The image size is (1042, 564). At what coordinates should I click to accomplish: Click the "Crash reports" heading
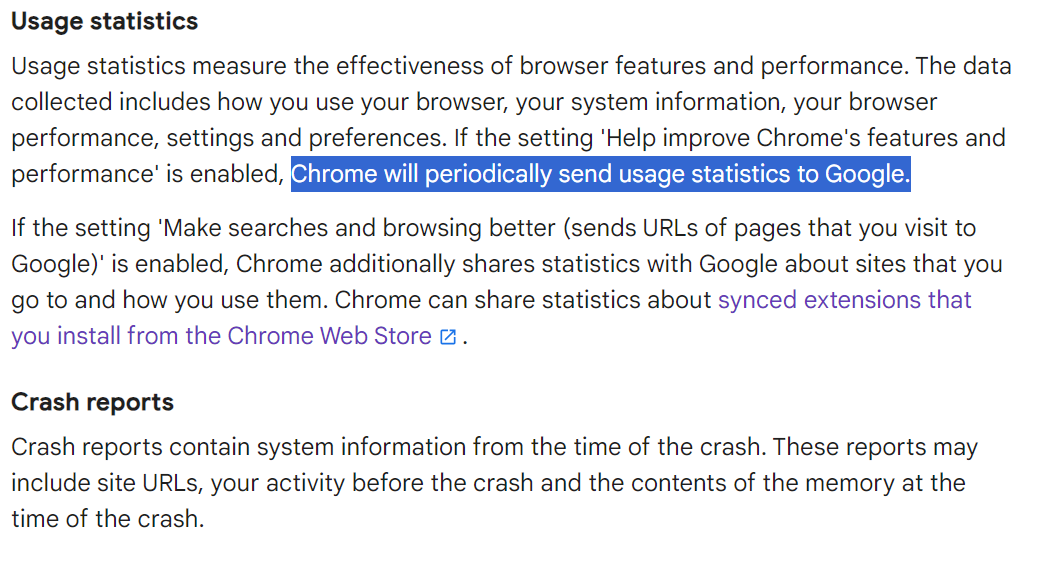pyautogui.click(x=92, y=402)
